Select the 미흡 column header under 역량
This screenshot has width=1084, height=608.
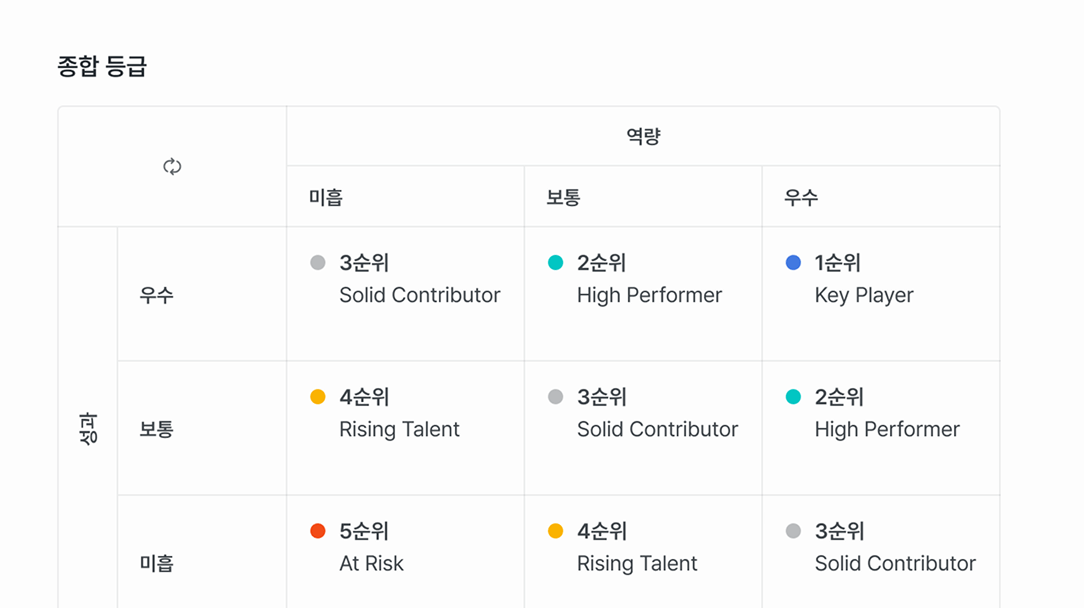click(326, 197)
